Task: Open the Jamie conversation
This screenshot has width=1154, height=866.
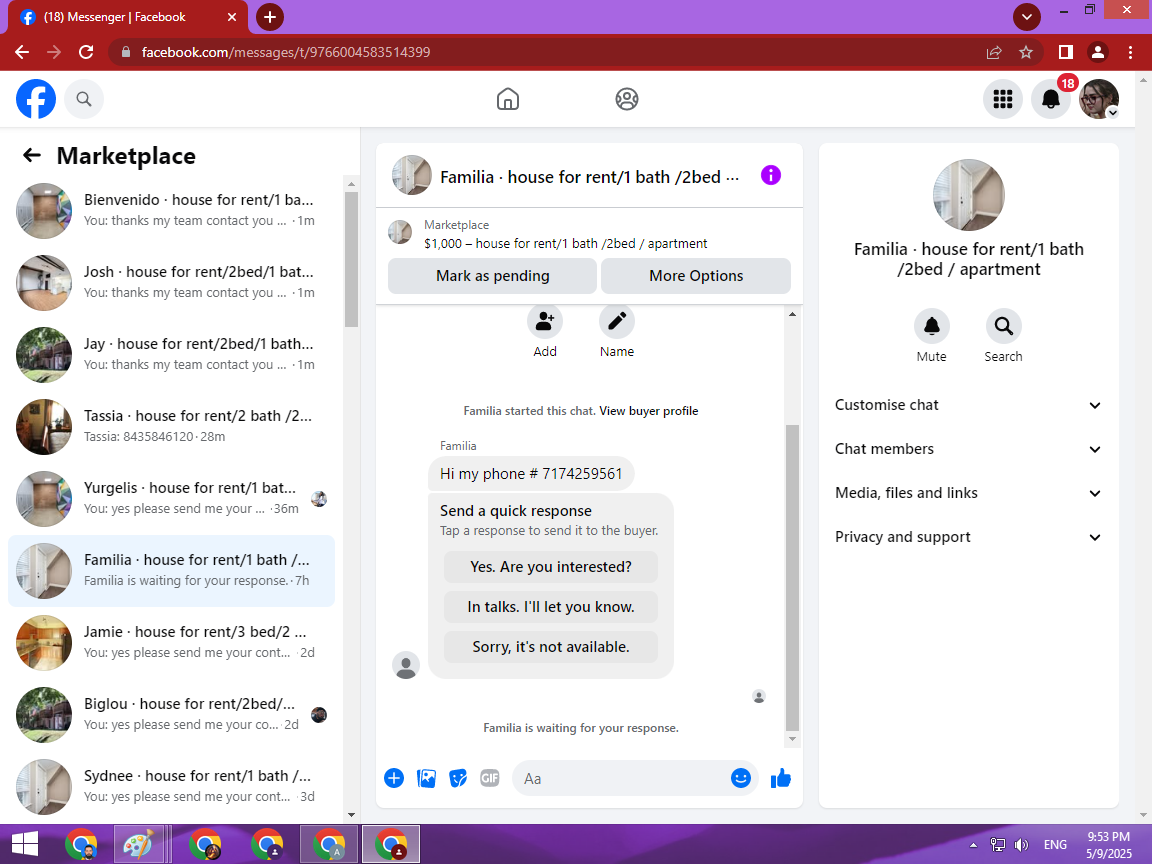Action: (x=171, y=643)
